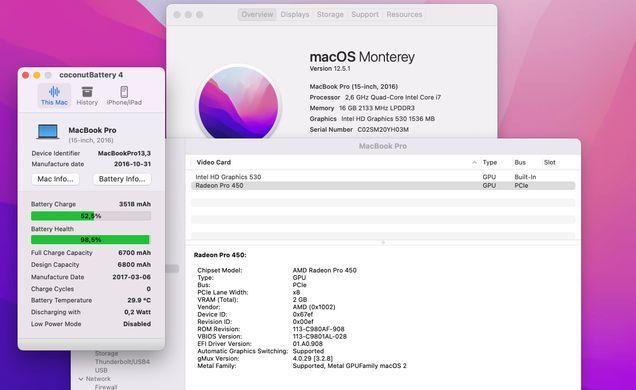Sort by Slot column header

pyautogui.click(x=550, y=162)
